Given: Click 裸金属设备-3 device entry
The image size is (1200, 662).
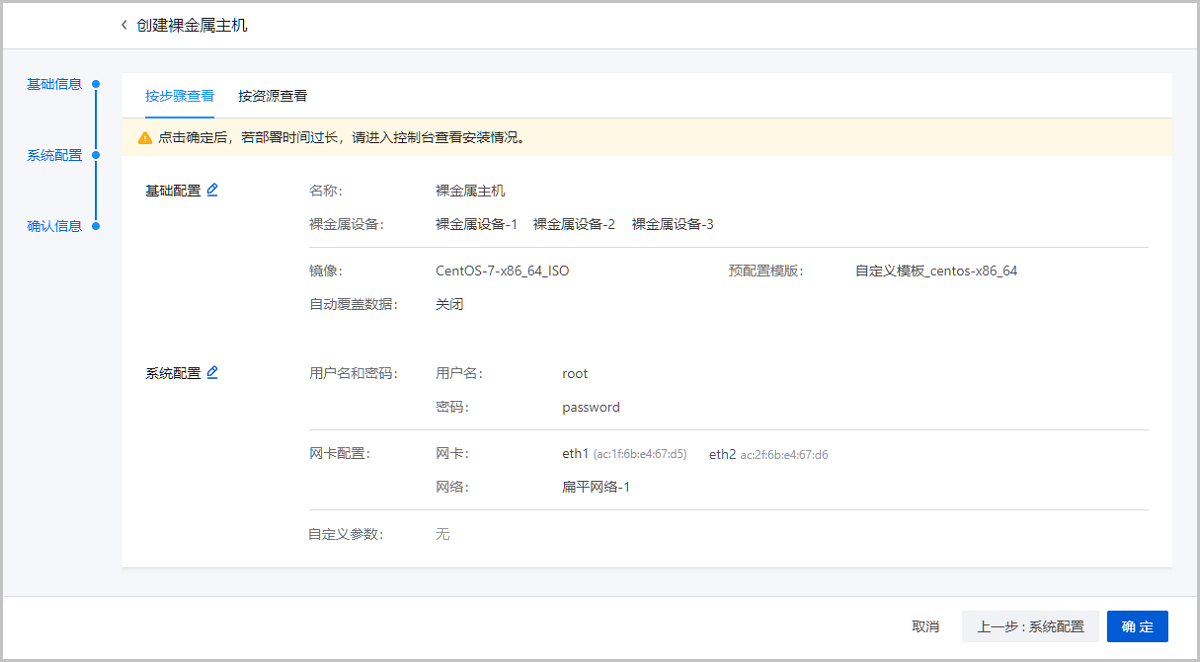Looking at the screenshot, I should (672, 224).
